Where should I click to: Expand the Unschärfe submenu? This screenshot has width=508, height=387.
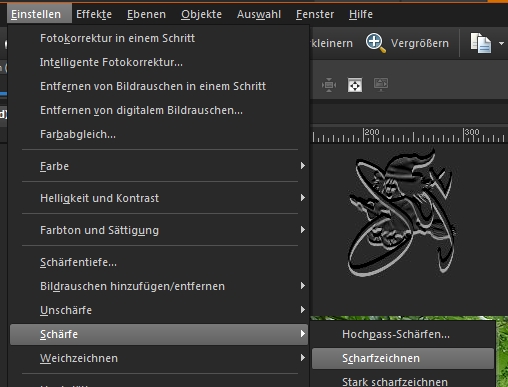click(159, 310)
